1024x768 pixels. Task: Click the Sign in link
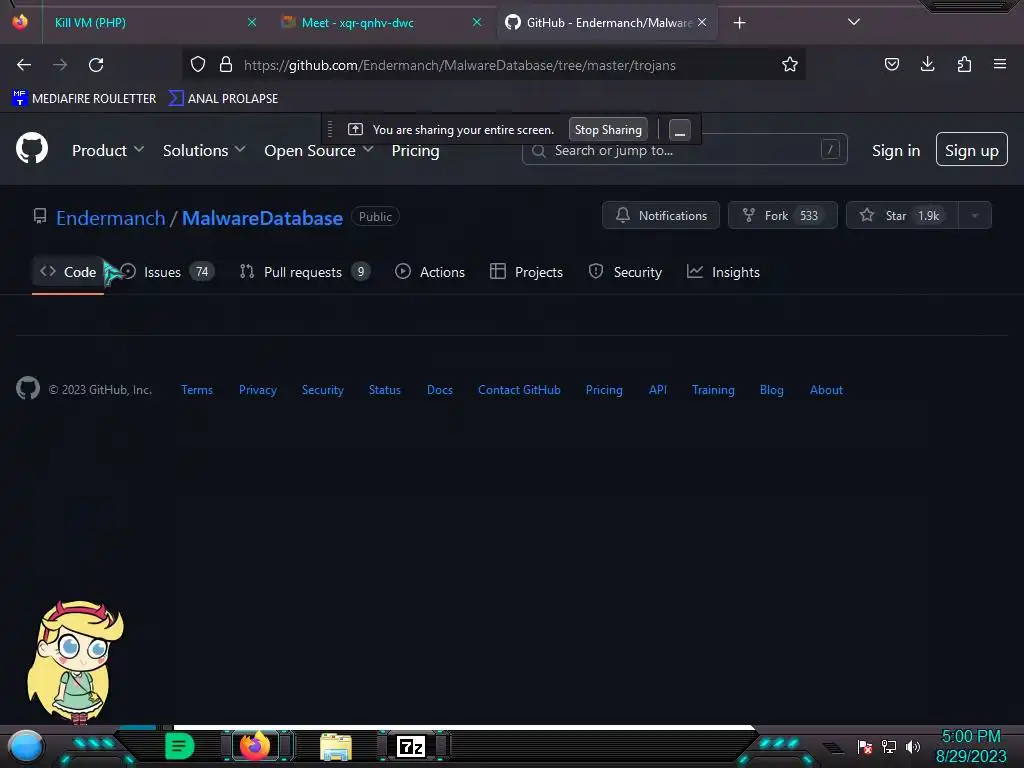pos(896,151)
